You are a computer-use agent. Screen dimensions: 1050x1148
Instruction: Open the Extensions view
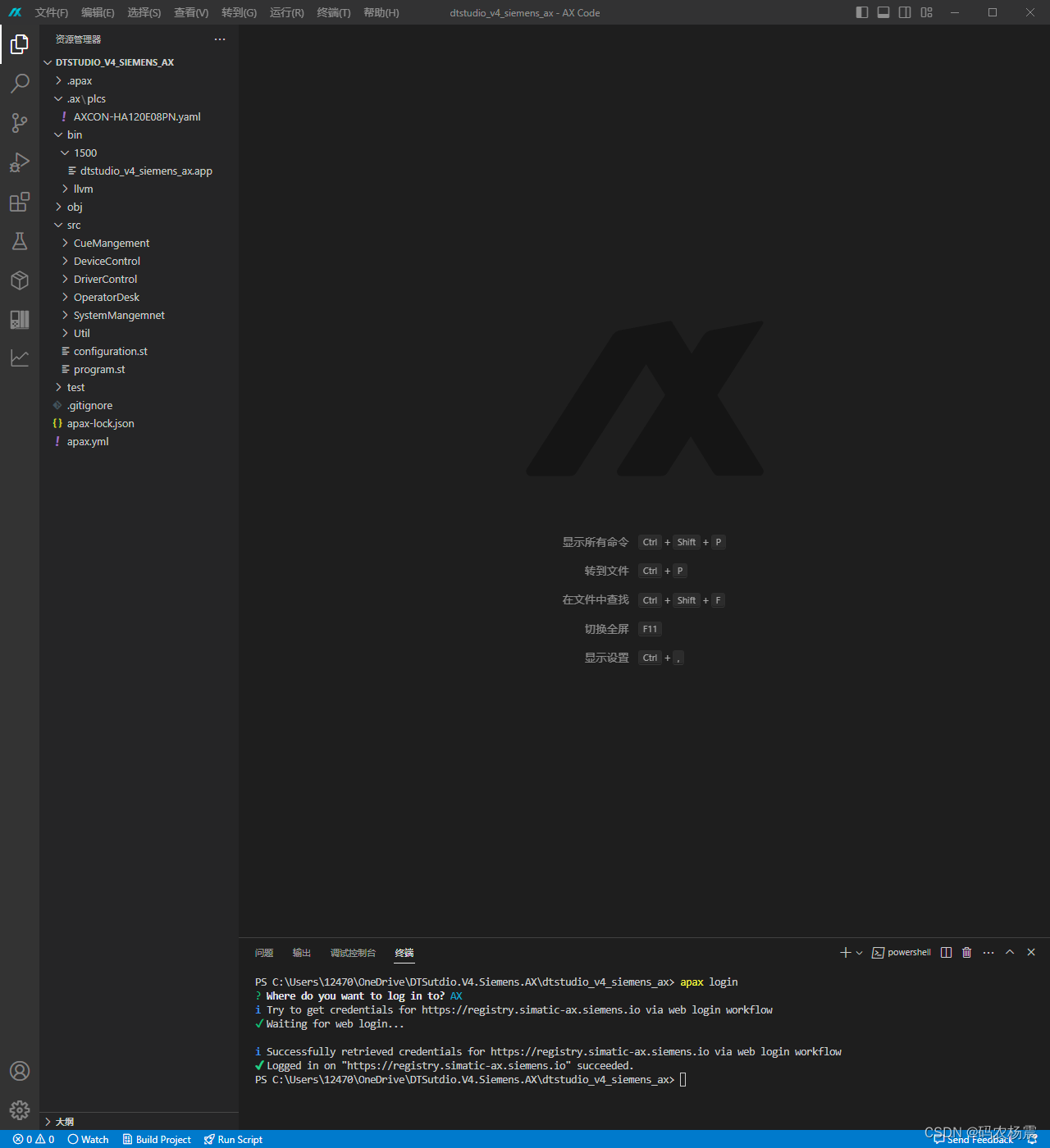tap(20, 202)
